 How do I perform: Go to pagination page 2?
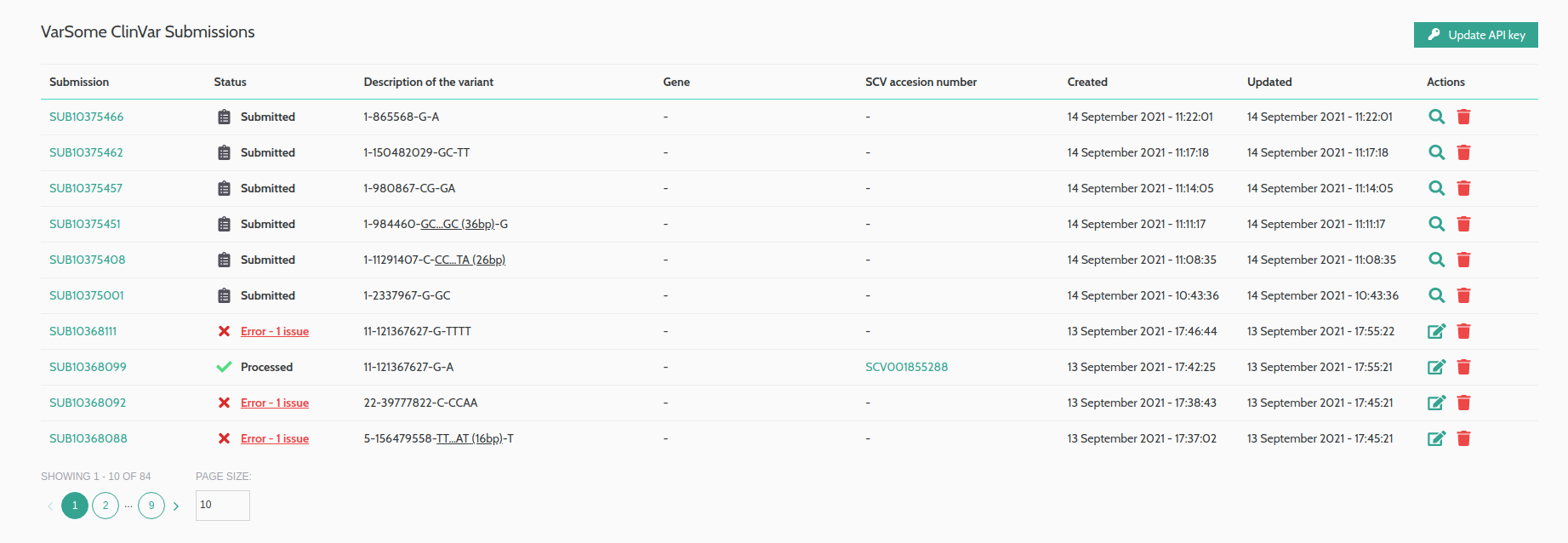pyautogui.click(x=105, y=506)
